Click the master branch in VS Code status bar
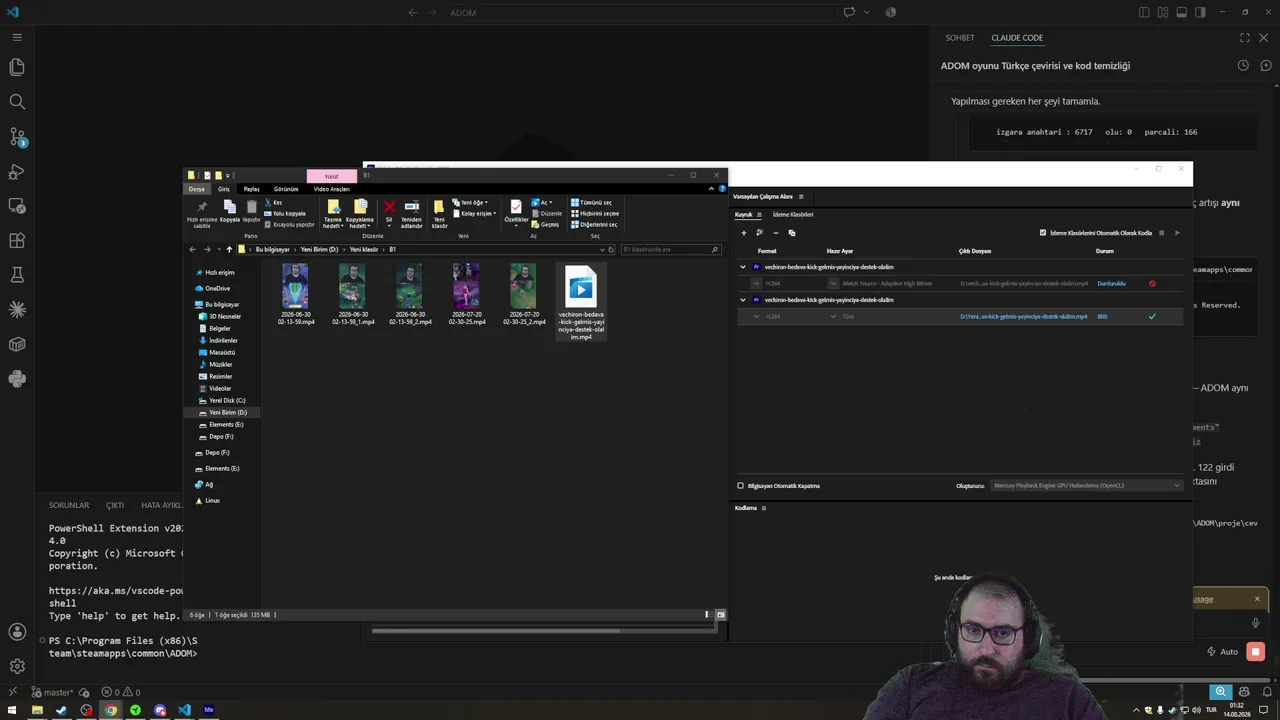Screen dimensions: 1280x720 click(52, 692)
